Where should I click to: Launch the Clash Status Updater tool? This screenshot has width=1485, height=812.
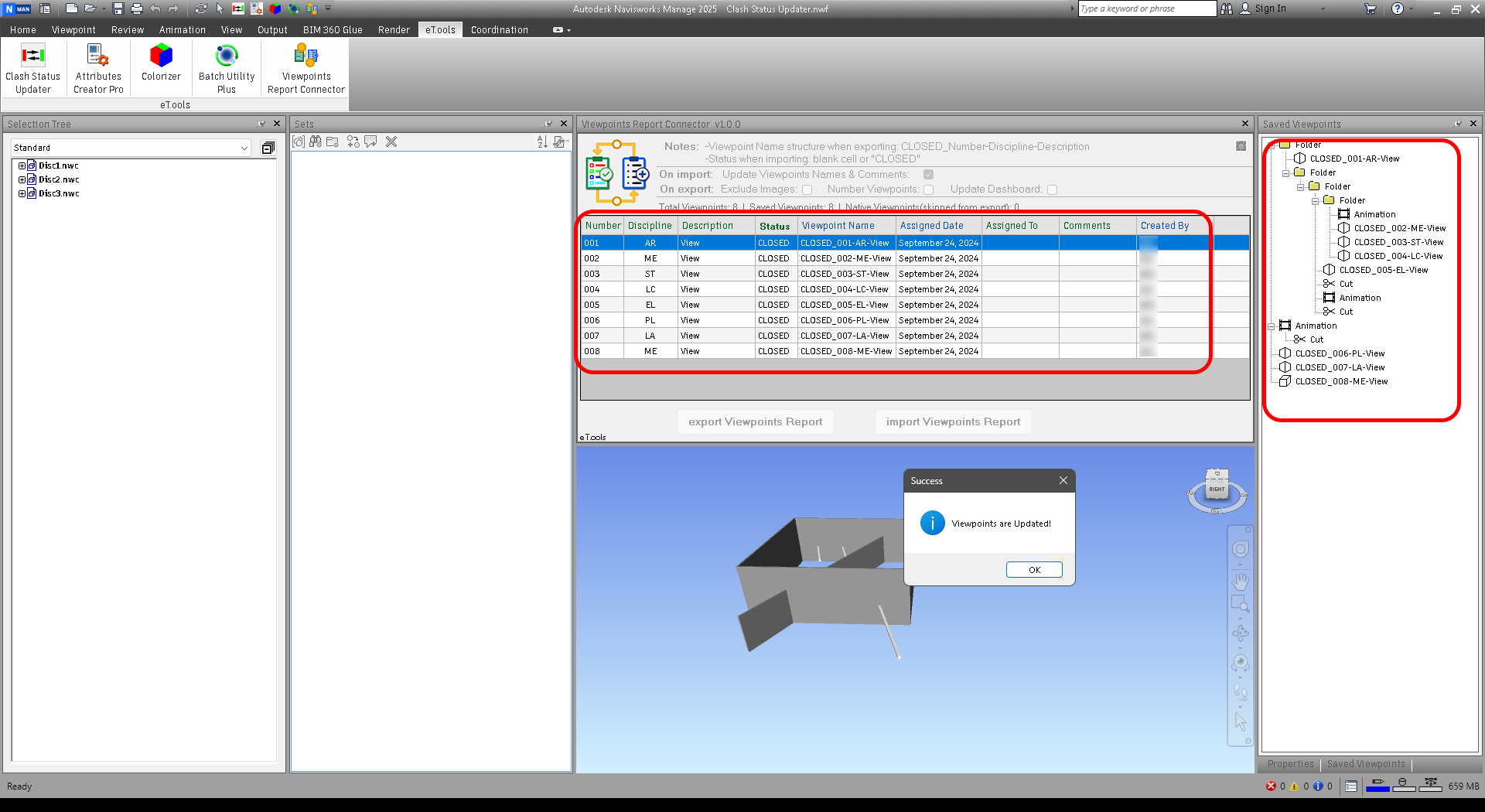[32, 68]
